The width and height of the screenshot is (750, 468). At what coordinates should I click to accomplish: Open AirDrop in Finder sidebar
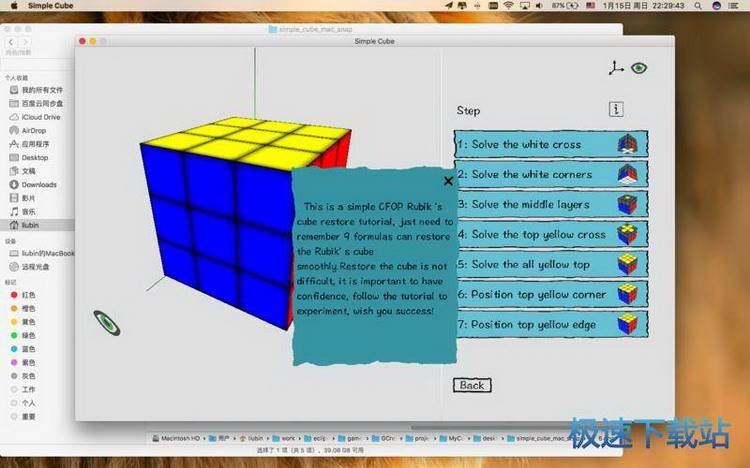pyautogui.click(x=33, y=130)
